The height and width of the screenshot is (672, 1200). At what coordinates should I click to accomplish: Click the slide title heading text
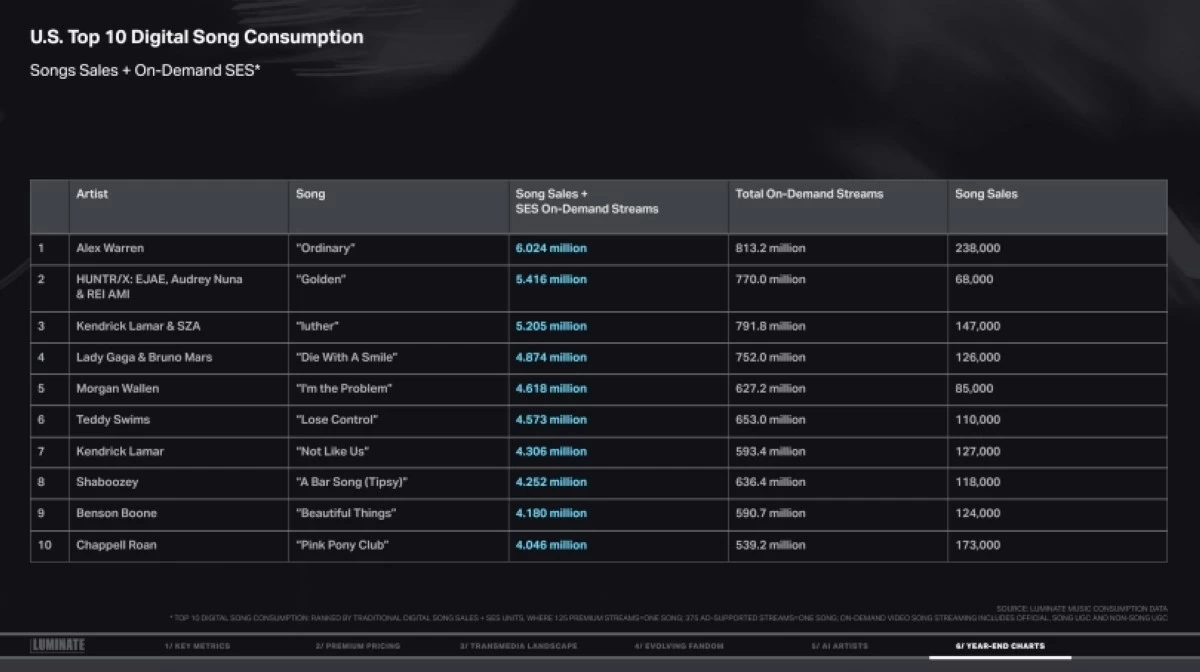(x=196, y=38)
